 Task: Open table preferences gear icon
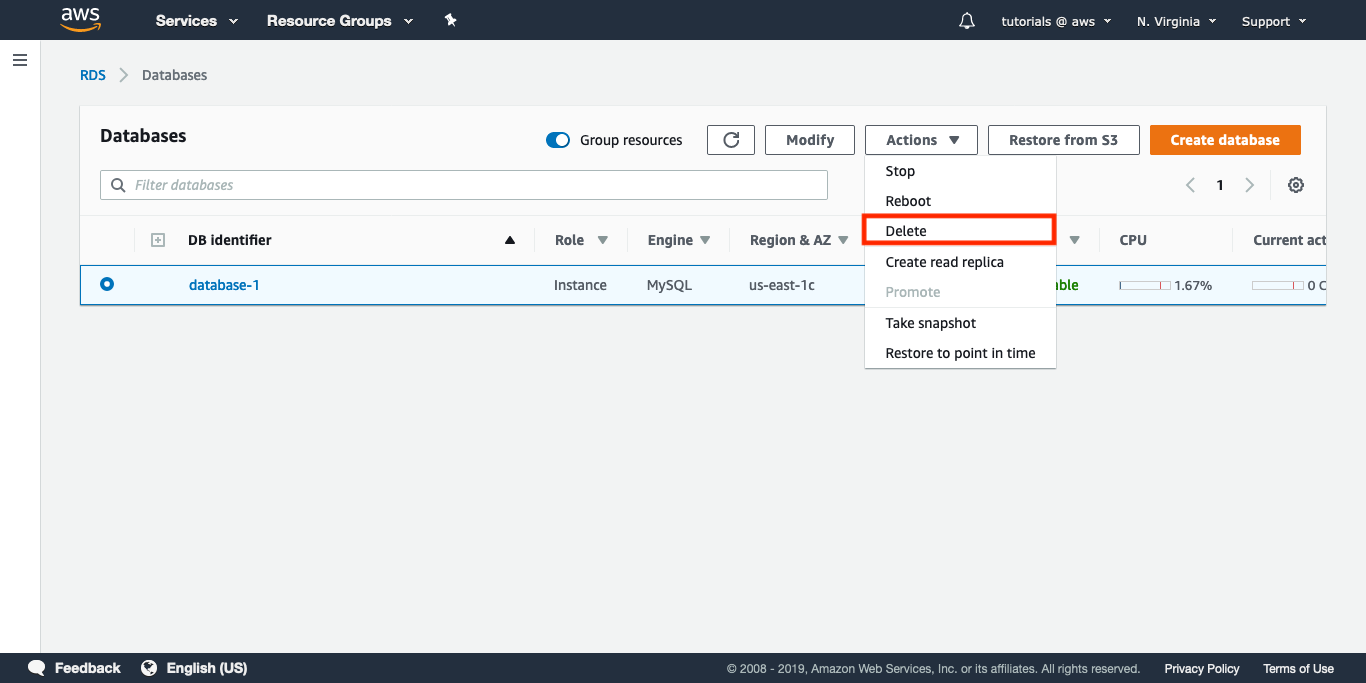pyautogui.click(x=1296, y=185)
